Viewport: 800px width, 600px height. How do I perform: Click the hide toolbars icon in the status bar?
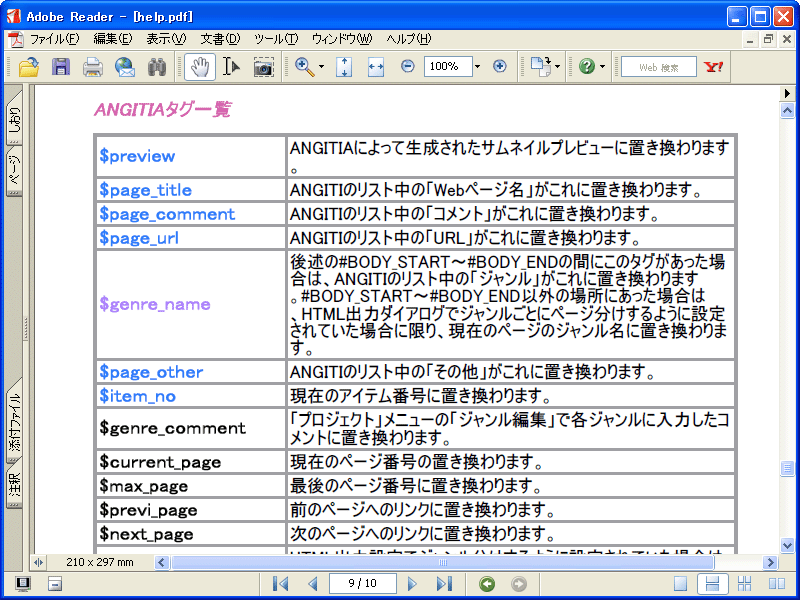[x=55, y=583]
